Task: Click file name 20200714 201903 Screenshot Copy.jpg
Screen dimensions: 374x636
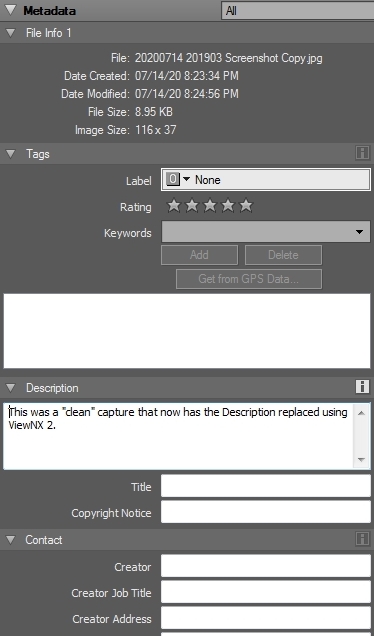Action: pos(228,58)
